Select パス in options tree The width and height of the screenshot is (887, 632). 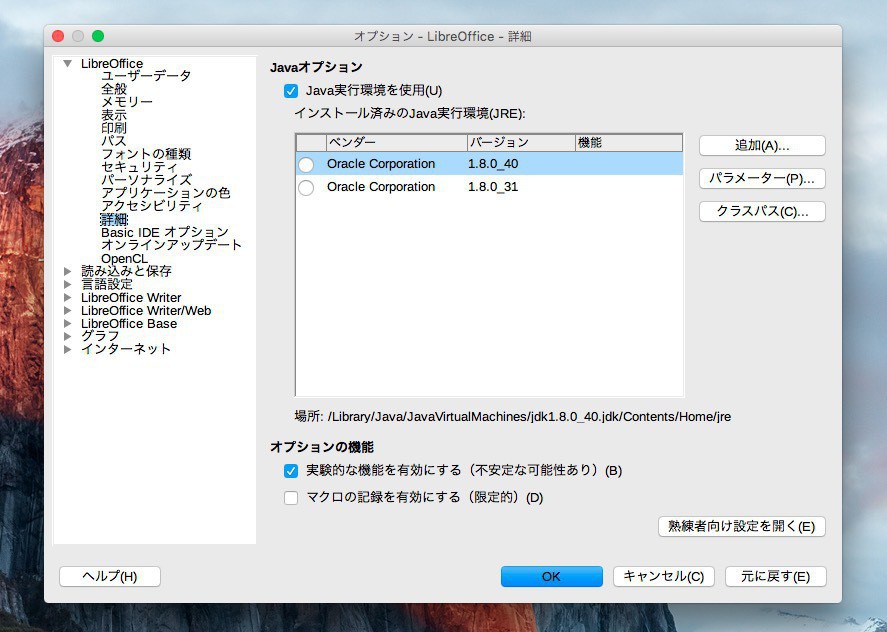point(114,141)
